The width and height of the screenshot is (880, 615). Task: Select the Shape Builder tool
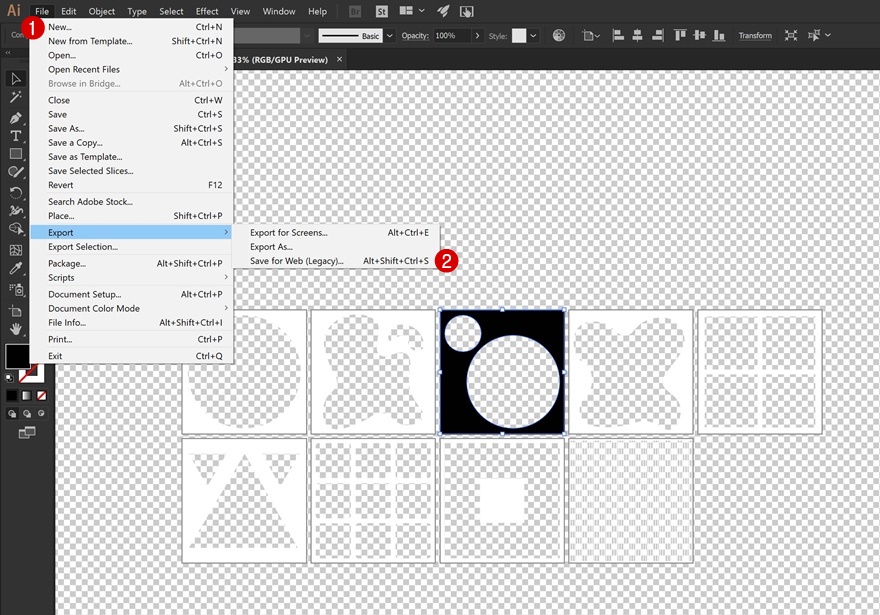click(x=16, y=228)
